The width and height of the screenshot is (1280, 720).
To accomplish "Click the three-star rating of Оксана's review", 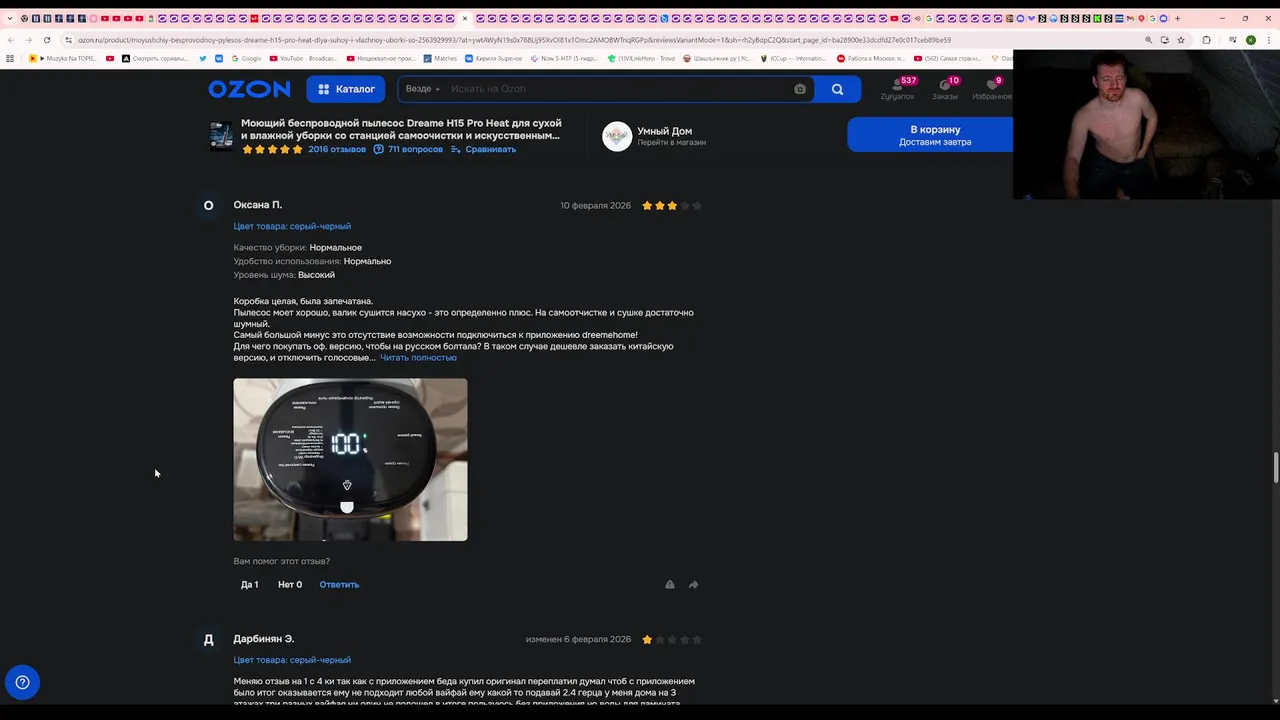I will coord(672,205).
